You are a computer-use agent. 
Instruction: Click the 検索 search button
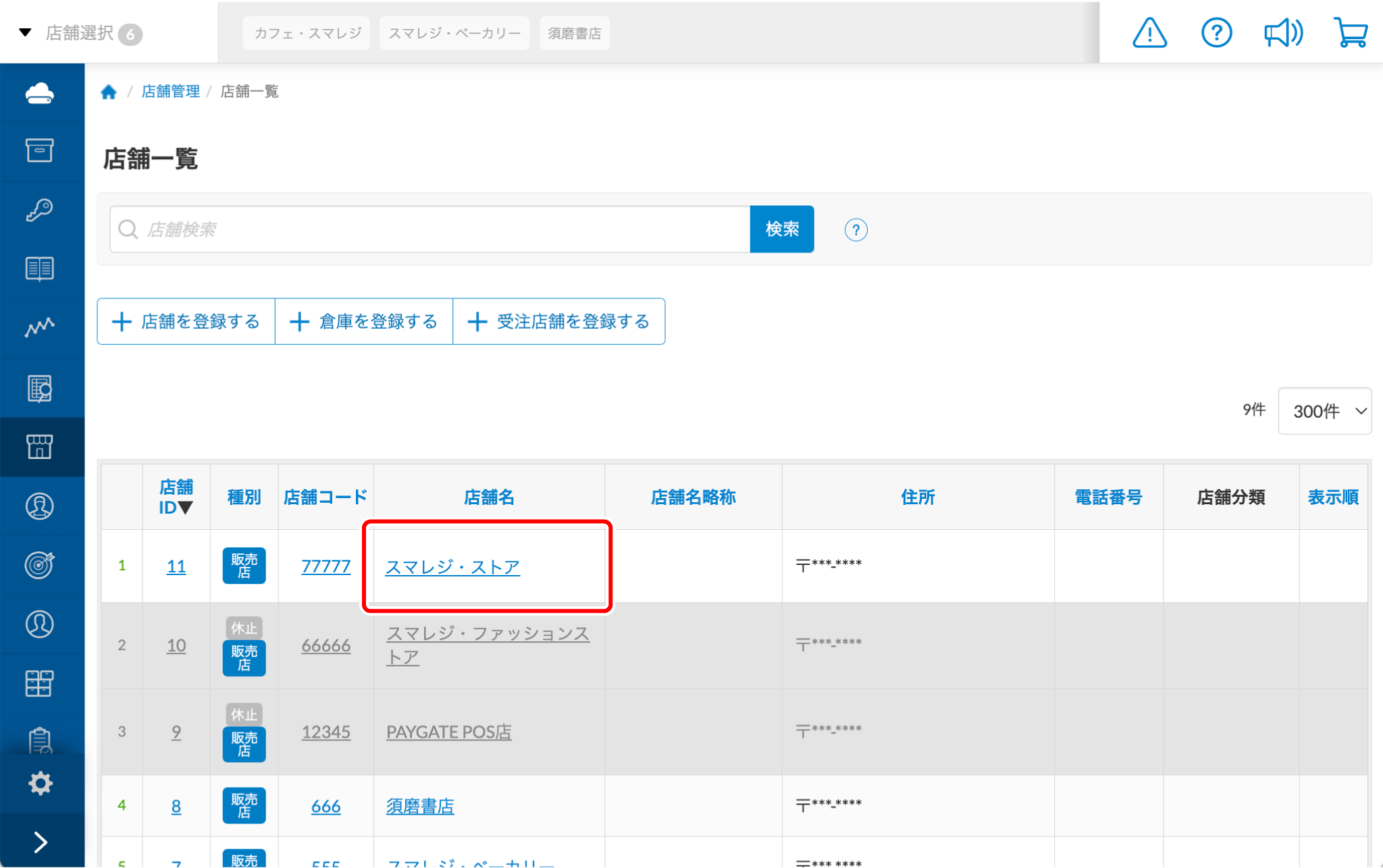pos(781,229)
